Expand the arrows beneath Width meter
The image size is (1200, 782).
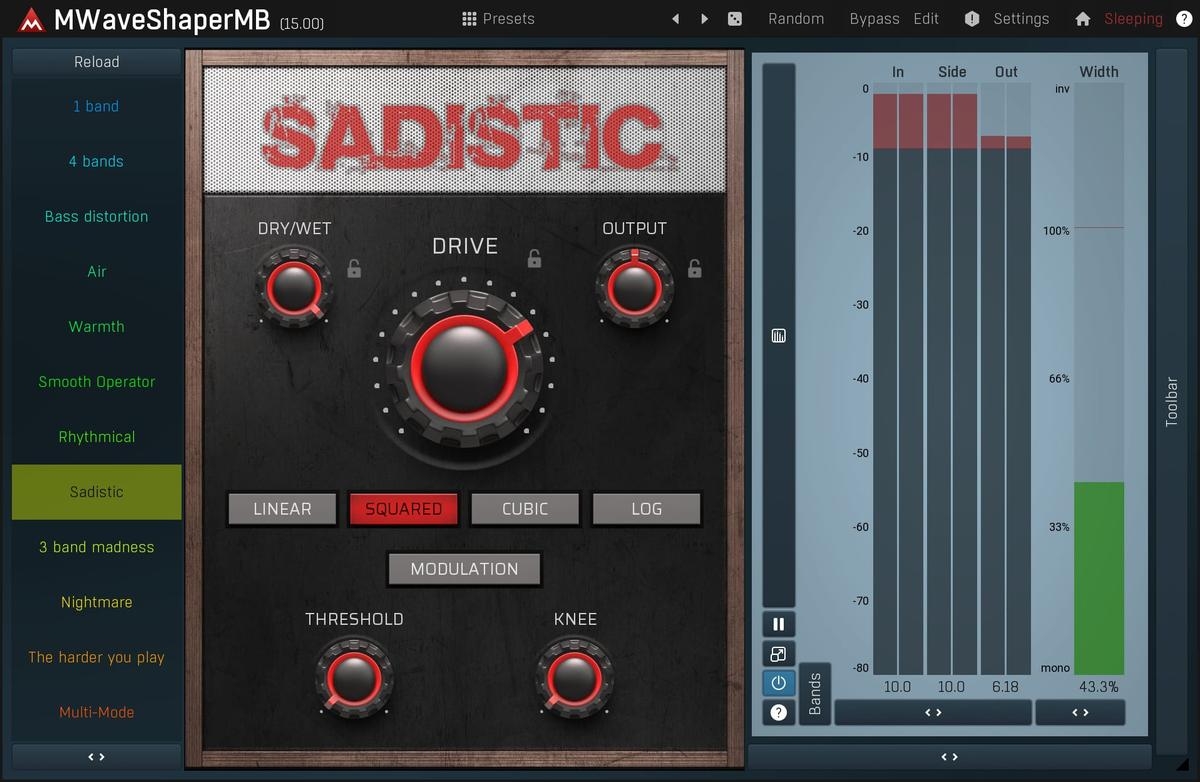tap(1080, 712)
